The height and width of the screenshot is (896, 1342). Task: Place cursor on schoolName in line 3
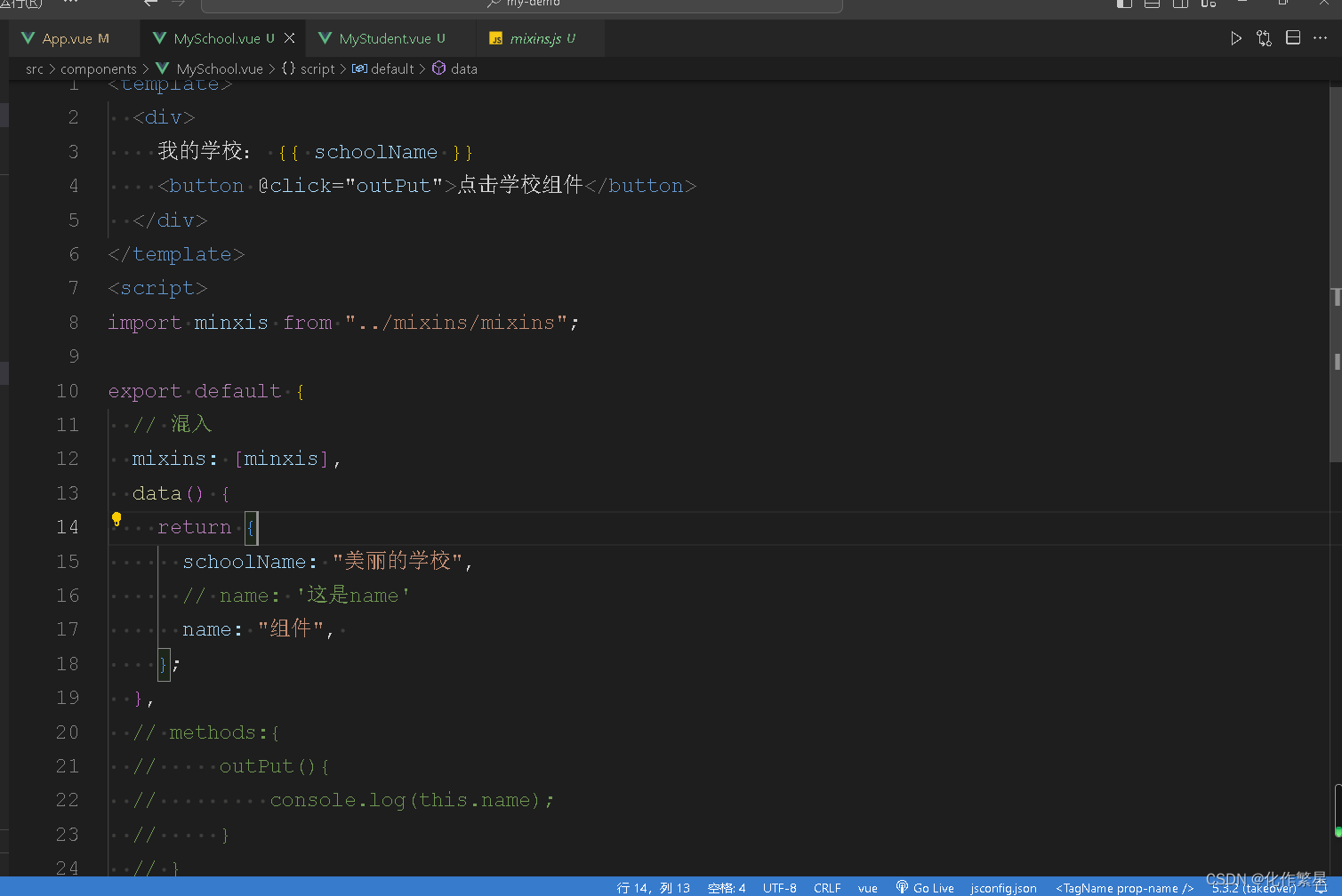(x=376, y=152)
